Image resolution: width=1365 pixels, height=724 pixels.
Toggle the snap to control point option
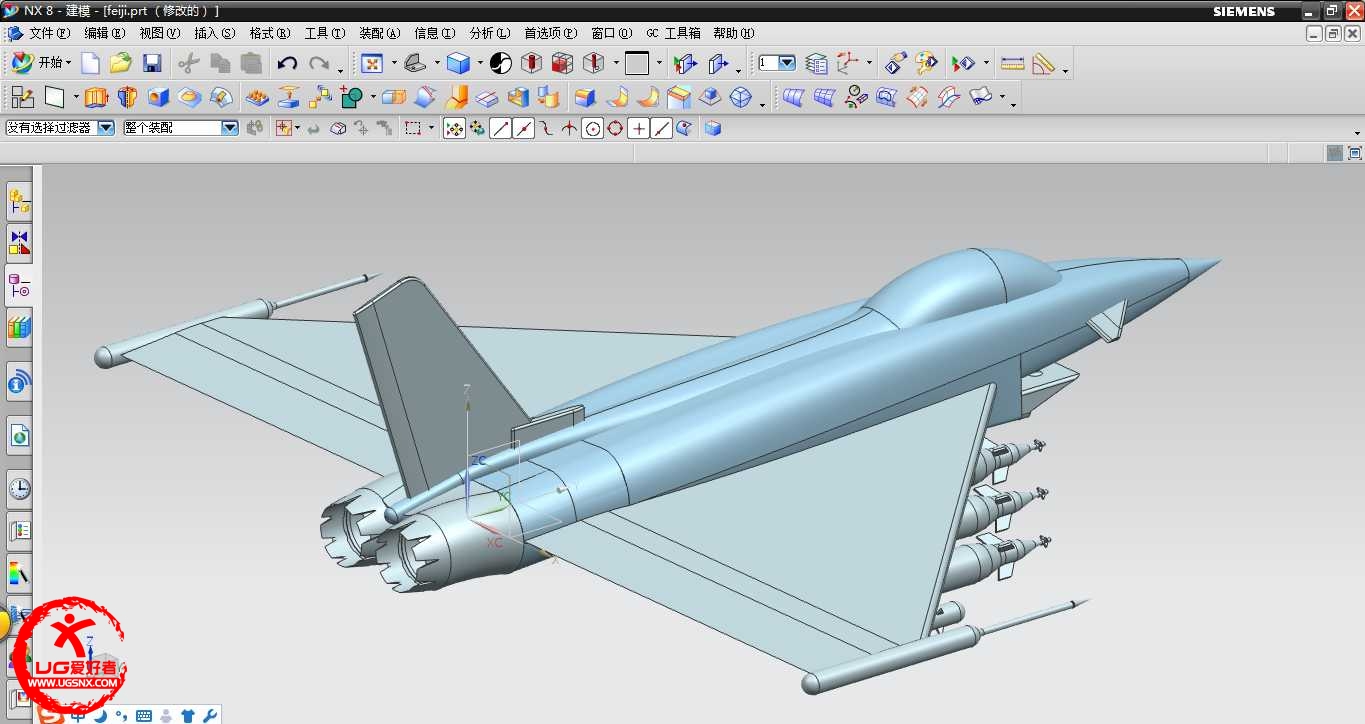coord(546,129)
